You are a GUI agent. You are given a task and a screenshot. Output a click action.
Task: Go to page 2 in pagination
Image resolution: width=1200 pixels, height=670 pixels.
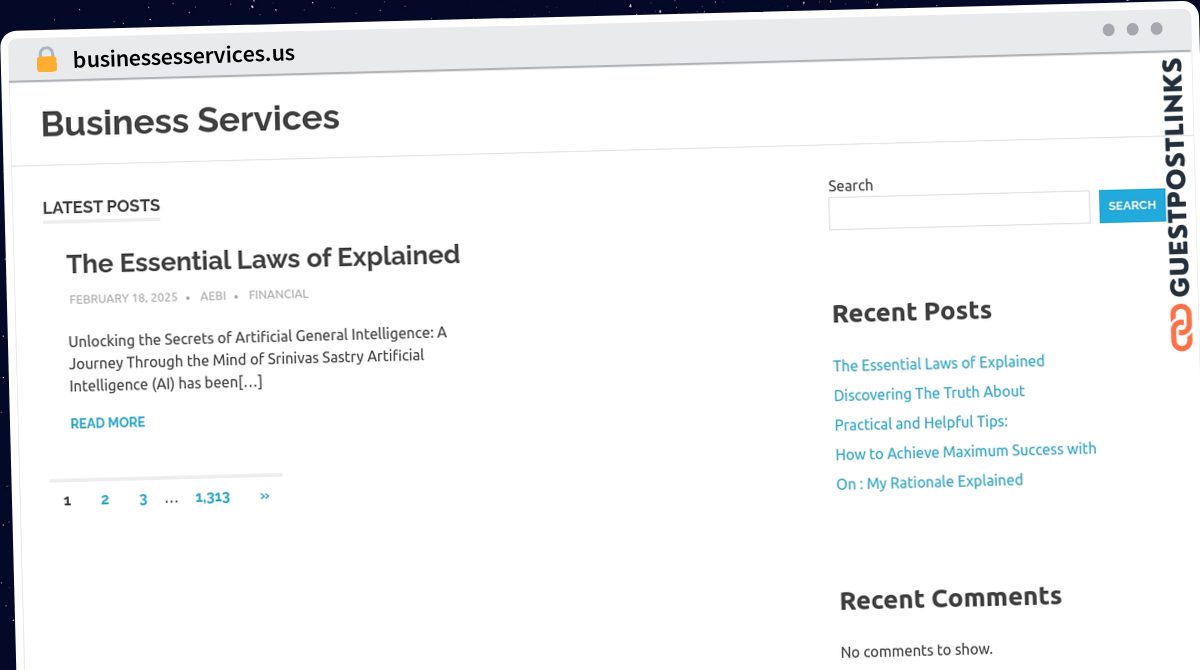point(105,499)
